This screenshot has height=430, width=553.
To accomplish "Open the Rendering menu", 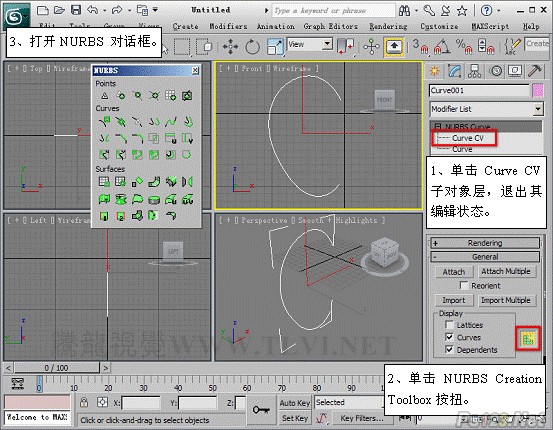I will click(388, 26).
